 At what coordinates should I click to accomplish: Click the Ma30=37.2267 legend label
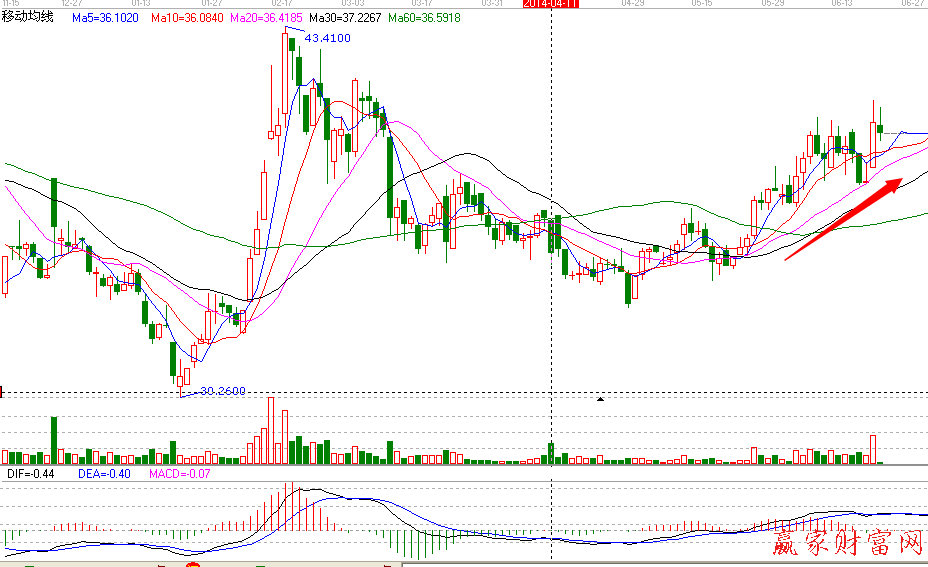click(345, 18)
